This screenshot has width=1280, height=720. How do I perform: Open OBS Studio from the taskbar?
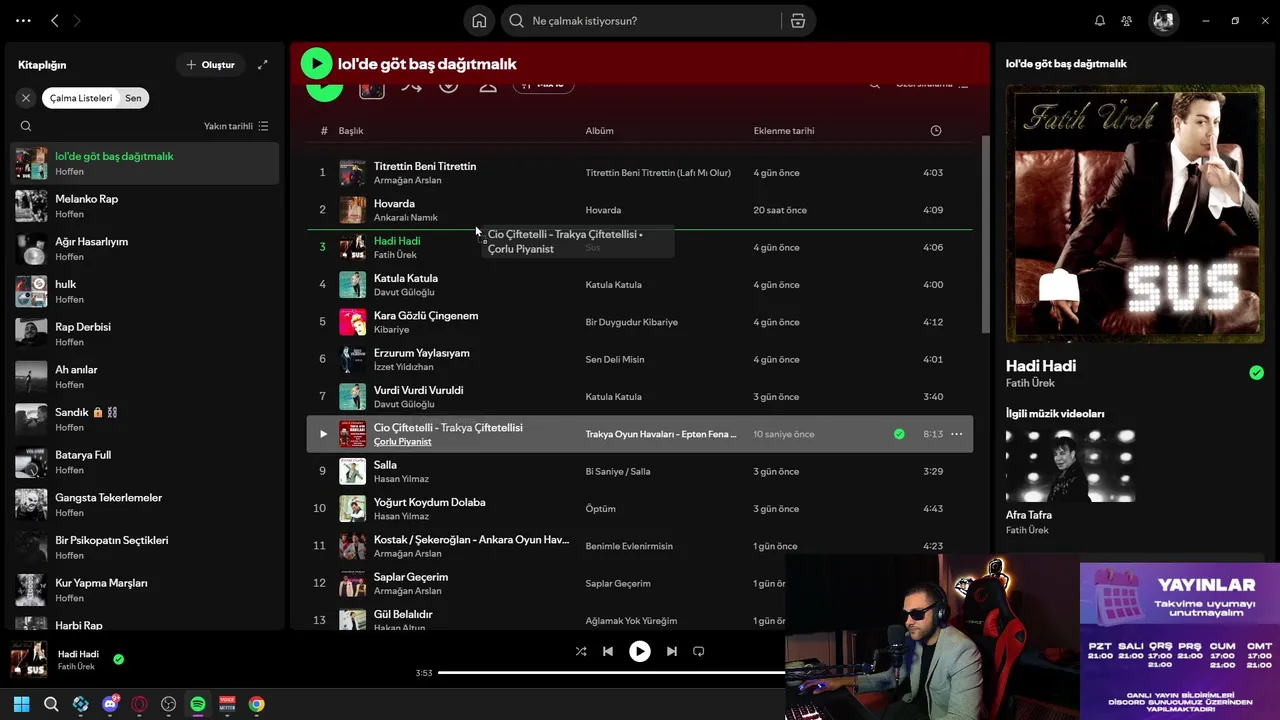[168, 704]
